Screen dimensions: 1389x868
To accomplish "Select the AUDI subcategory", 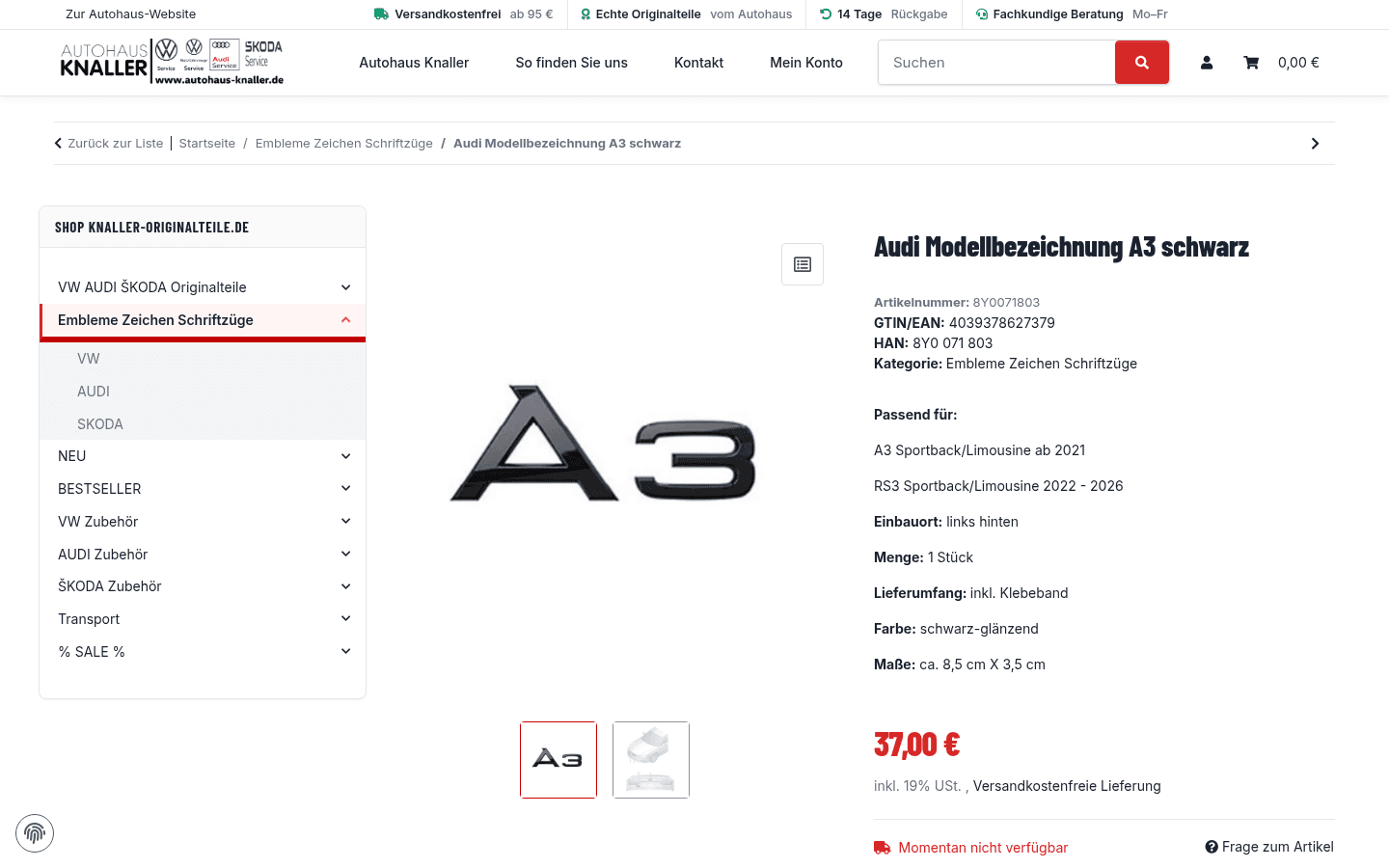I will [x=94, y=392].
